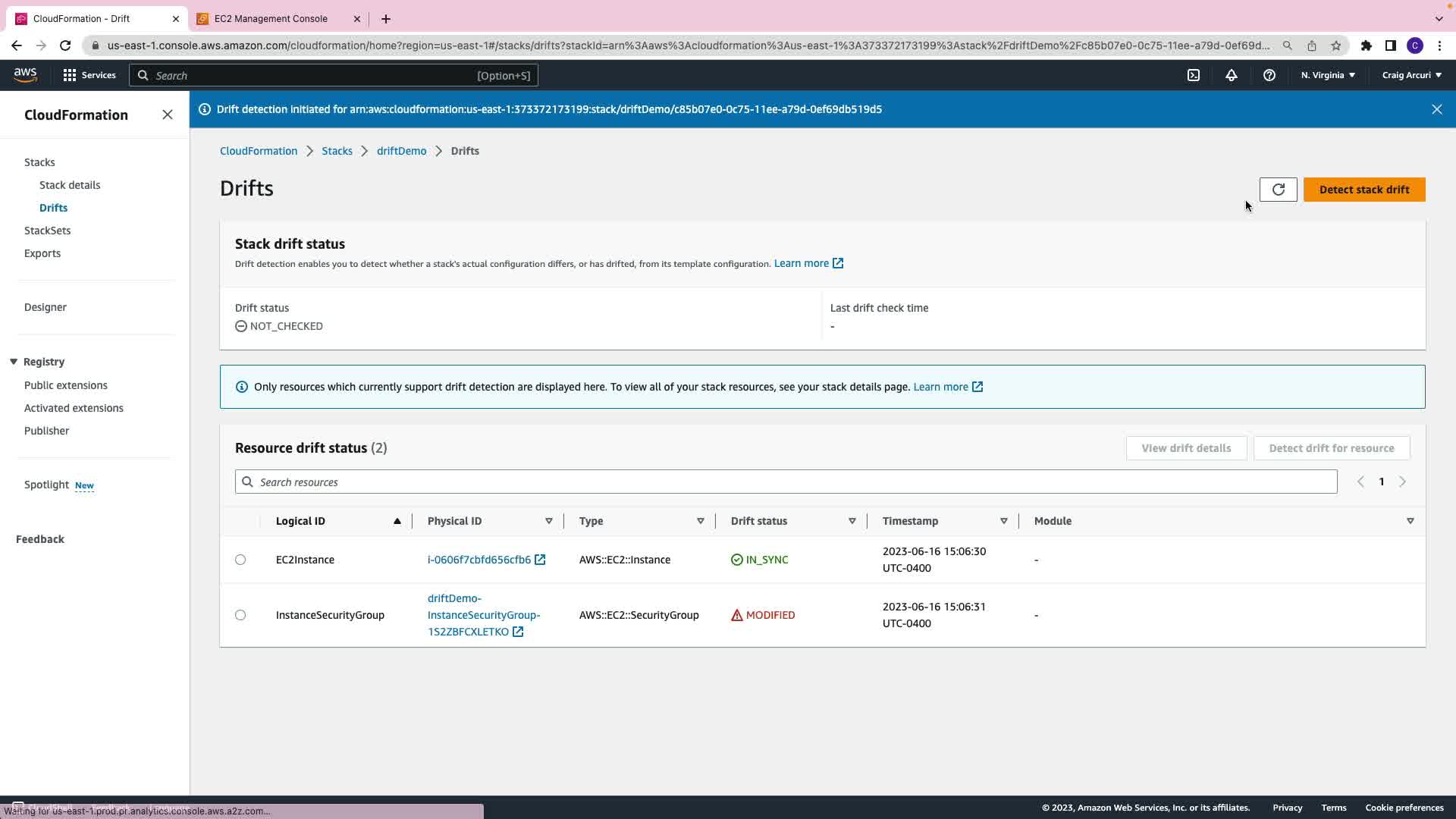Open the N. Virginia region dropdown
The image size is (1456, 819).
(1328, 75)
